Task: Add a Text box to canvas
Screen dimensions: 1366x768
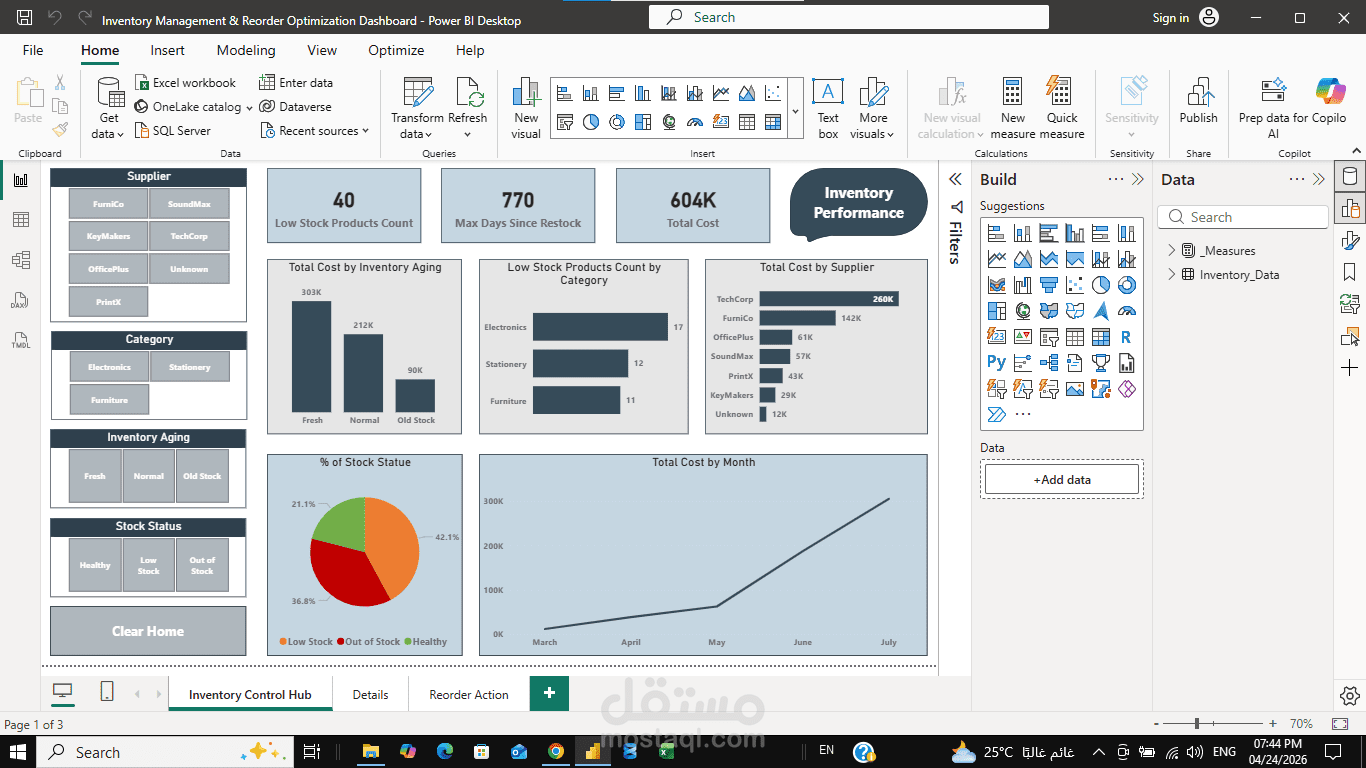Action: tap(828, 108)
